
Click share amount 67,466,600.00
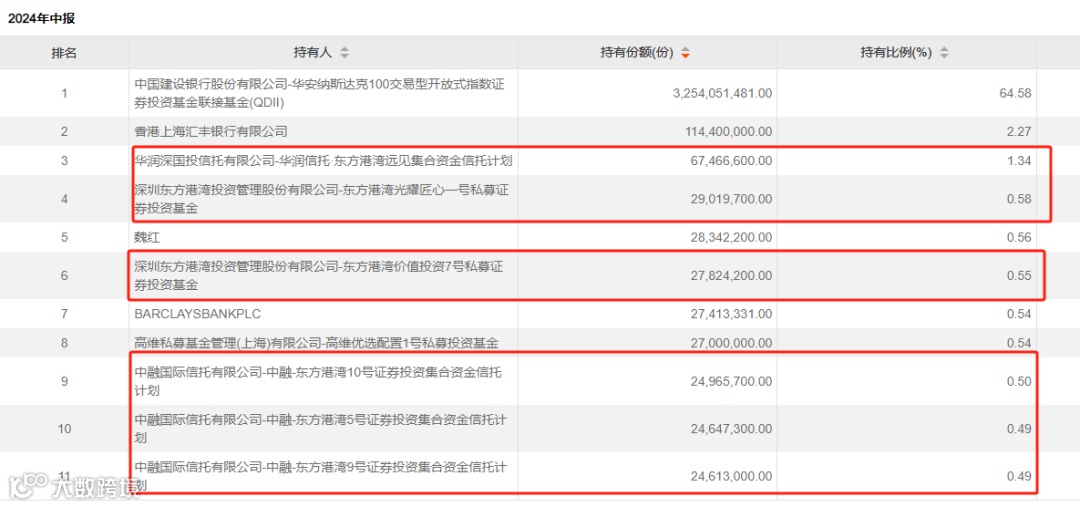[x=730, y=161]
